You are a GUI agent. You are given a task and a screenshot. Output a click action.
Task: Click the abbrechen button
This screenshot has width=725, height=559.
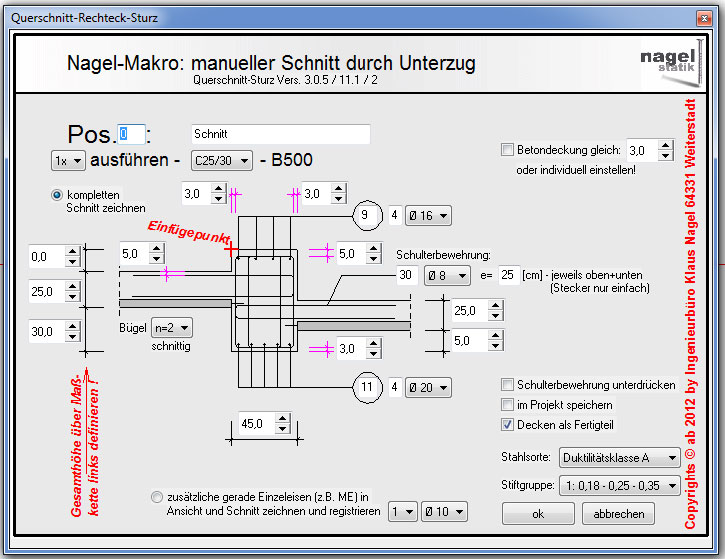pos(618,513)
